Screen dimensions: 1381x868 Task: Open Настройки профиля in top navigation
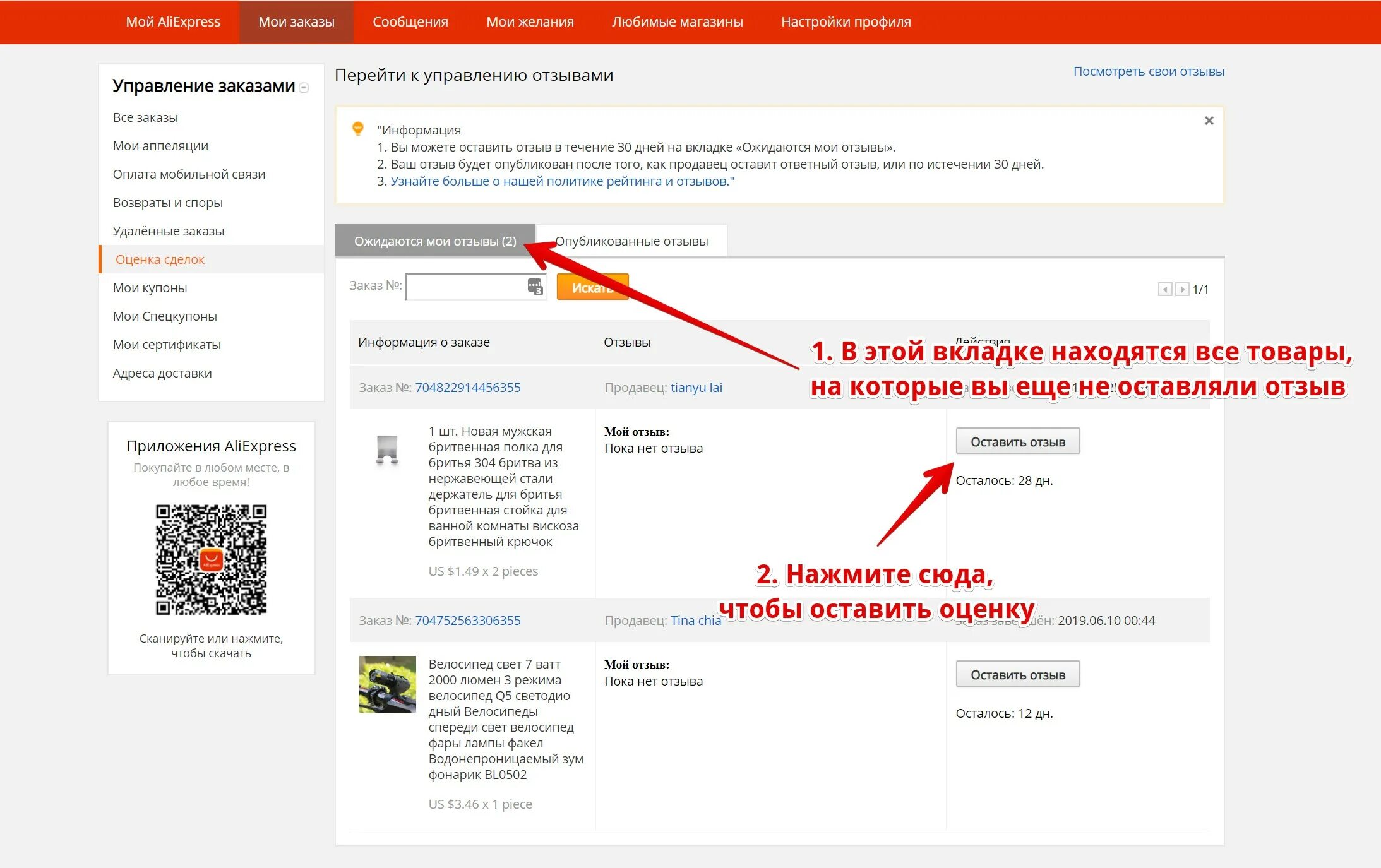click(846, 21)
